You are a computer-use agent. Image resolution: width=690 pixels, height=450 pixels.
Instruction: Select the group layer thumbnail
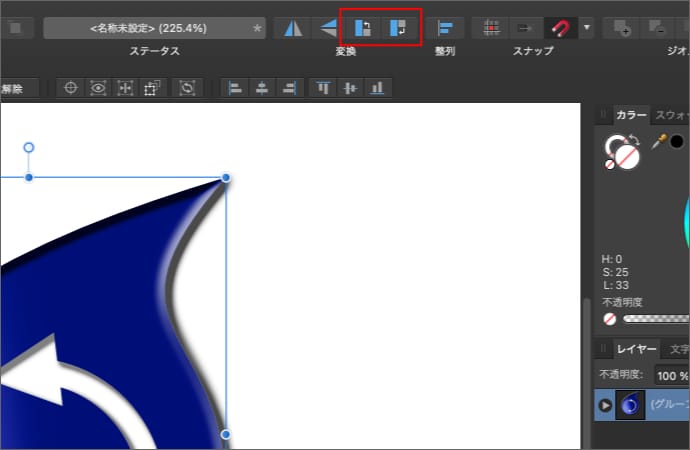coord(630,405)
